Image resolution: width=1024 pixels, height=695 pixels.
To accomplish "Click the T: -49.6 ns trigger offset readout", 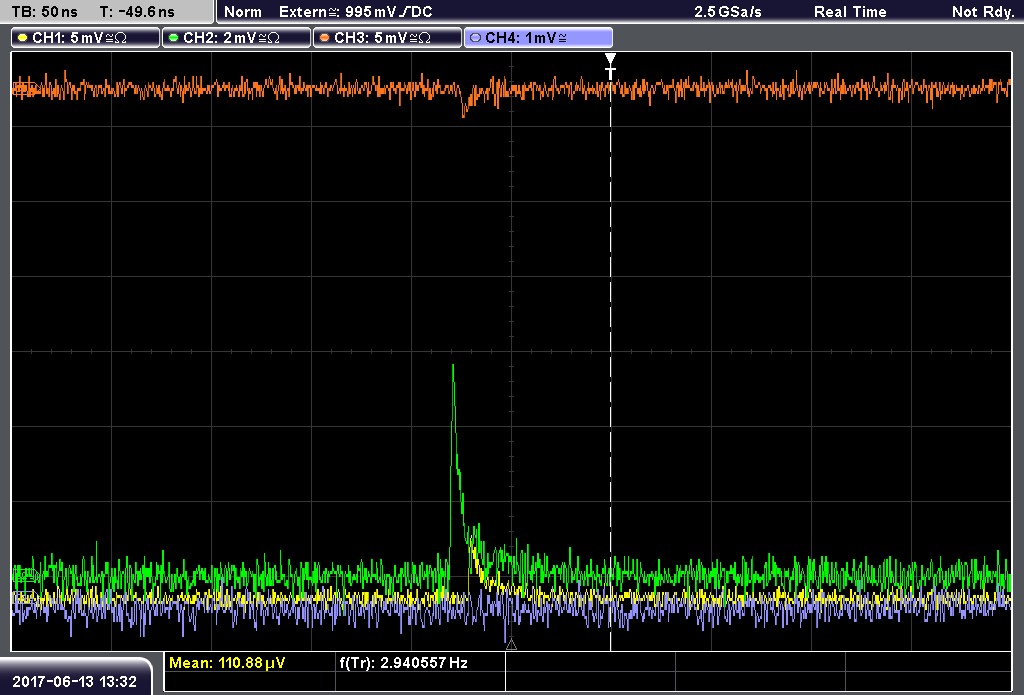I will 137,12.
